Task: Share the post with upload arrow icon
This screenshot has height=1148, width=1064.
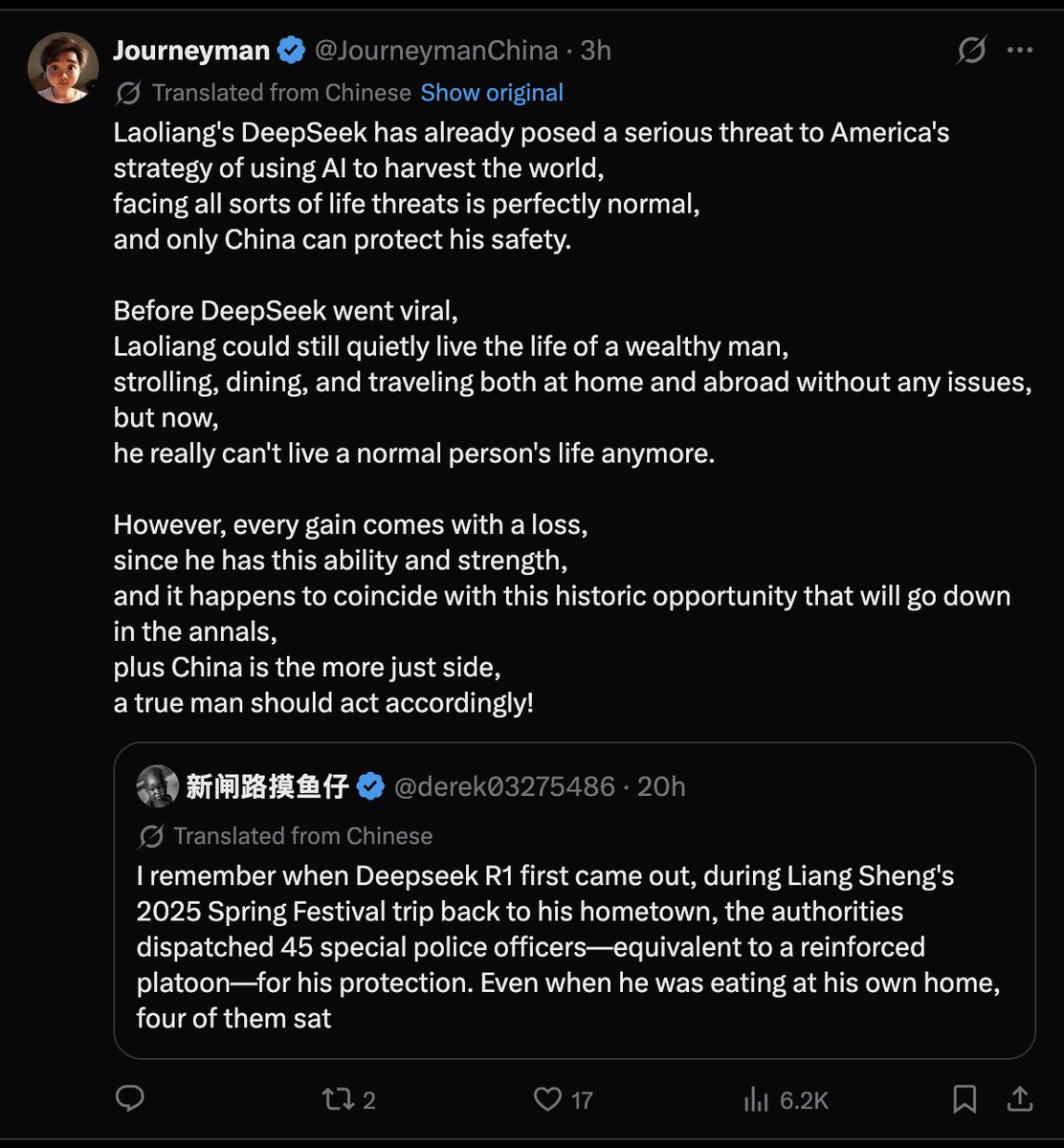Action: coord(1020,1098)
